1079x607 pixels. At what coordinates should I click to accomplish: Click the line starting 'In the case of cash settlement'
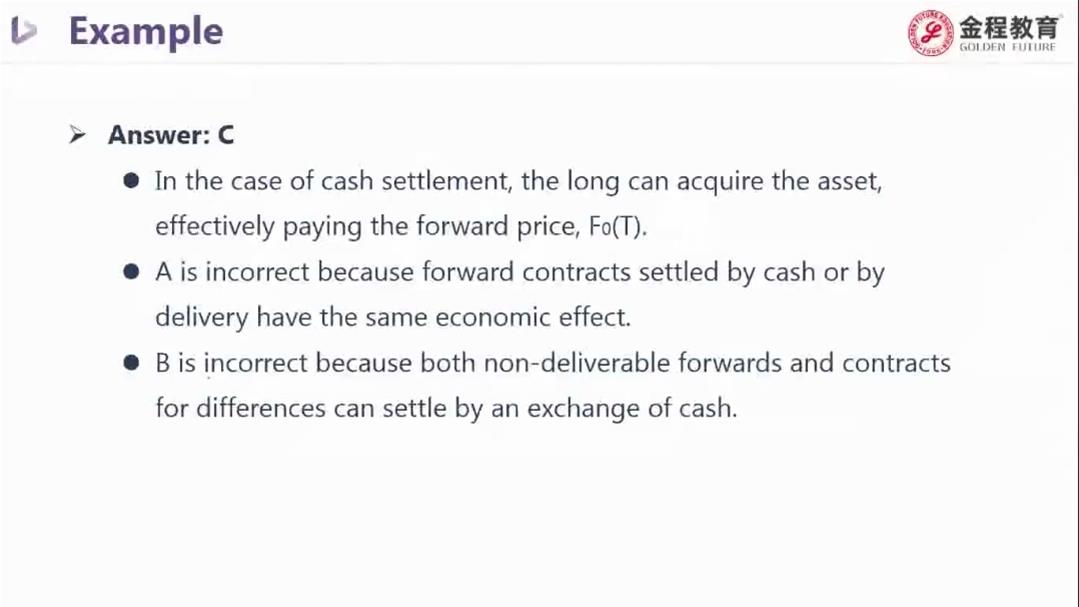coord(518,182)
